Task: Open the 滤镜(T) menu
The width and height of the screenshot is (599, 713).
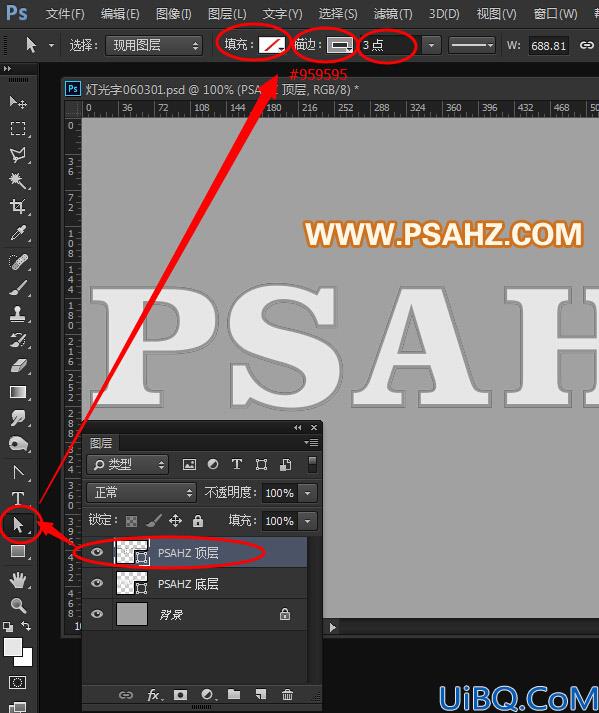Action: pos(393,14)
